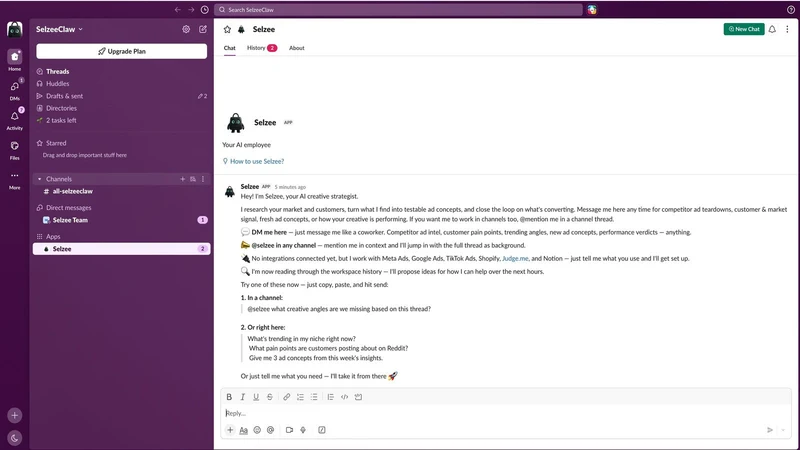Click the plus attach button in the composer
Image resolution: width=800 pixels, height=450 pixels.
[x=230, y=430]
